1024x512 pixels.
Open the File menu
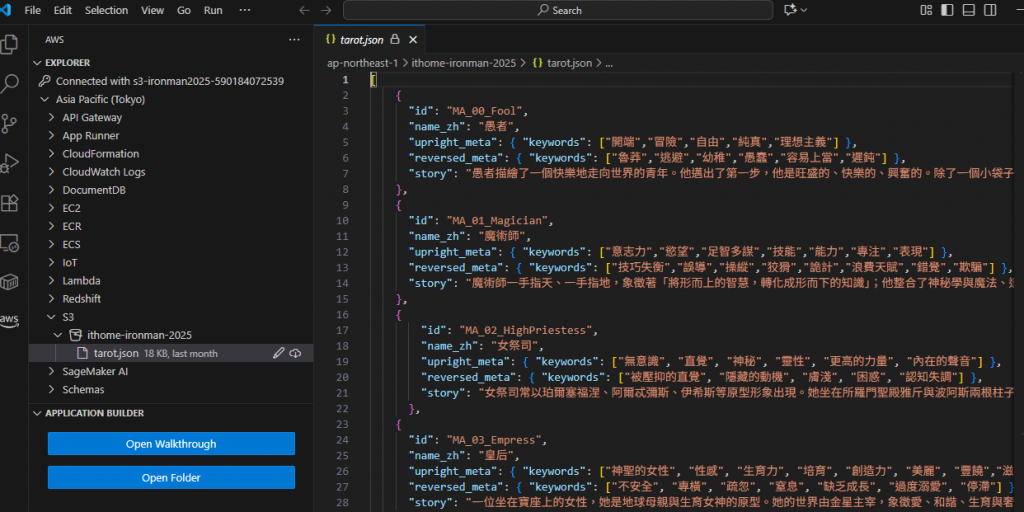32,10
